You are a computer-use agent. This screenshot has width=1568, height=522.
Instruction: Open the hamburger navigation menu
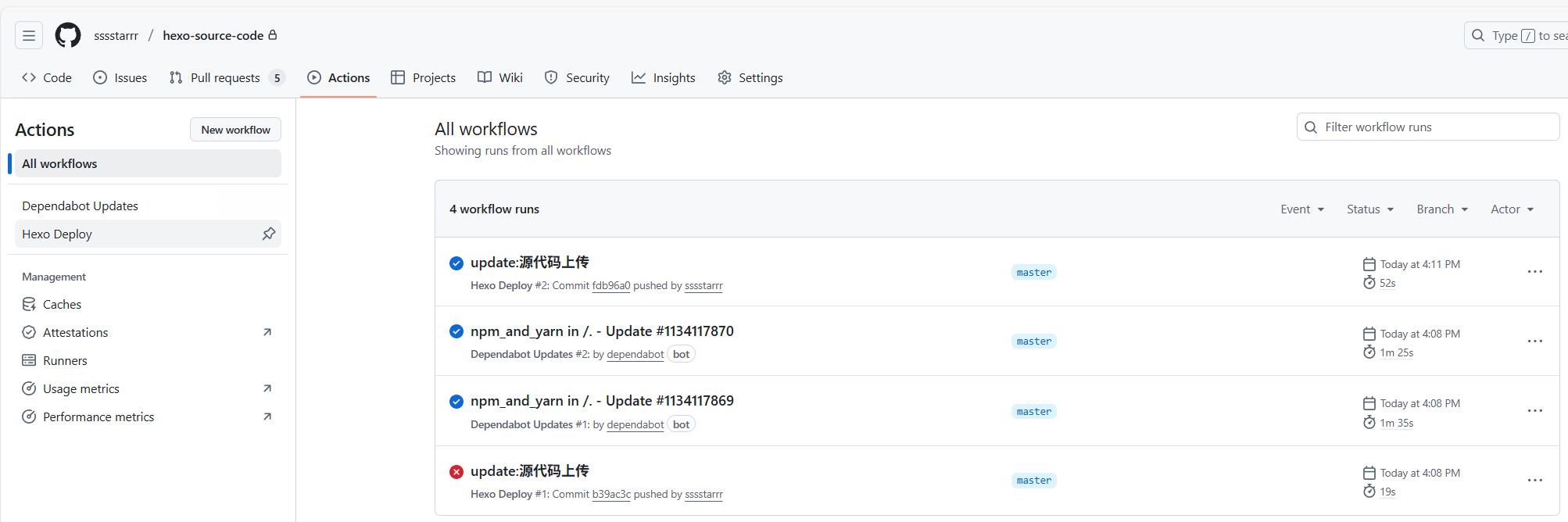coord(29,35)
